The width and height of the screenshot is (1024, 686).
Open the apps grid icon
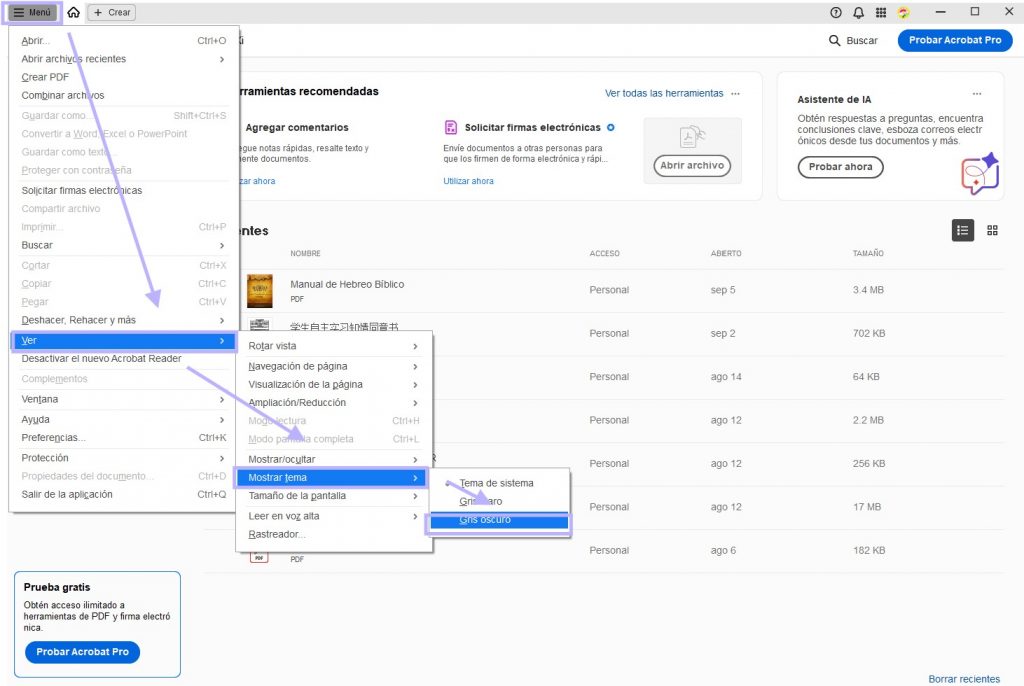coord(880,12)
